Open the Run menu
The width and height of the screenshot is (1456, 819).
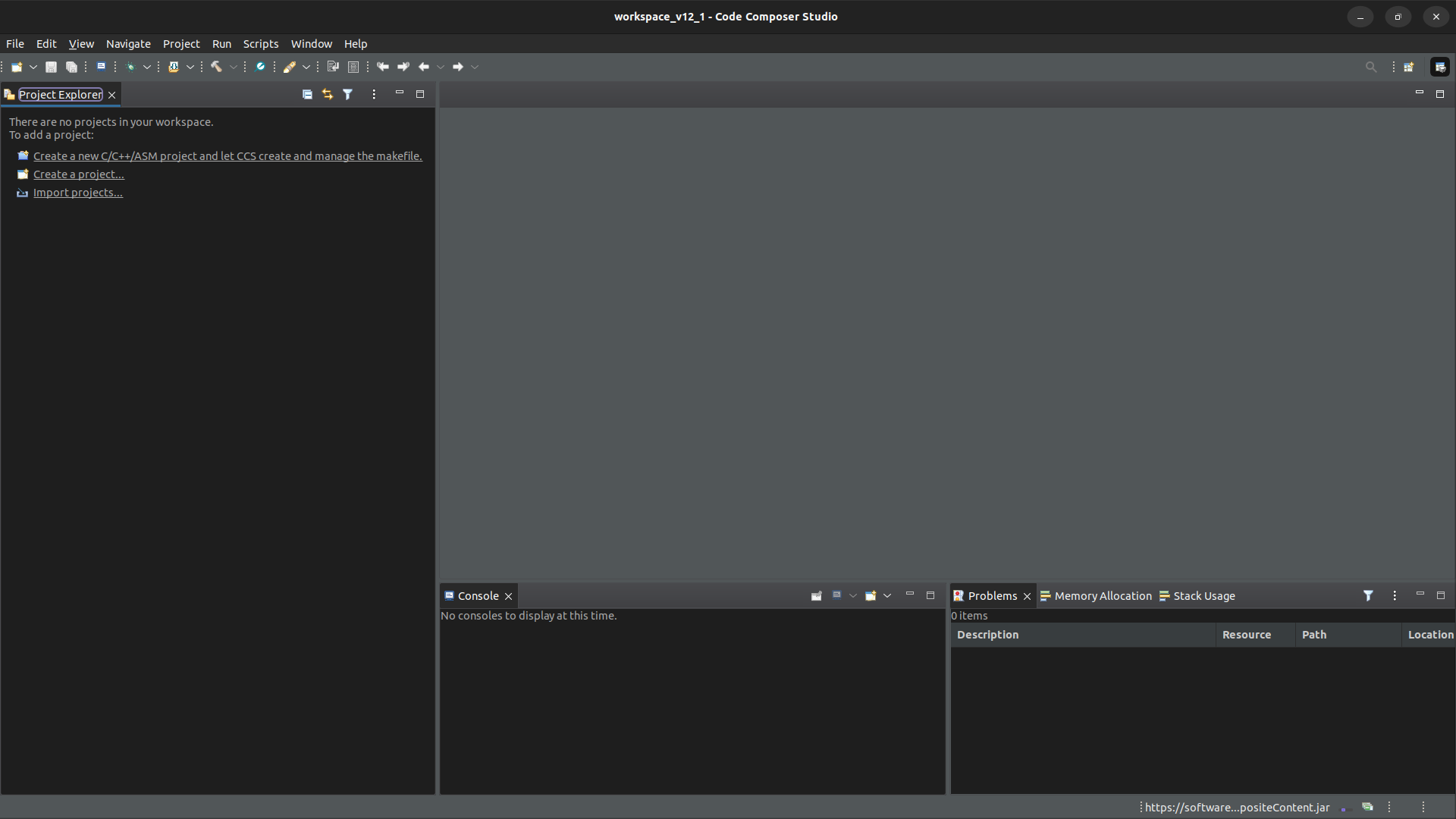coord(221,44)
